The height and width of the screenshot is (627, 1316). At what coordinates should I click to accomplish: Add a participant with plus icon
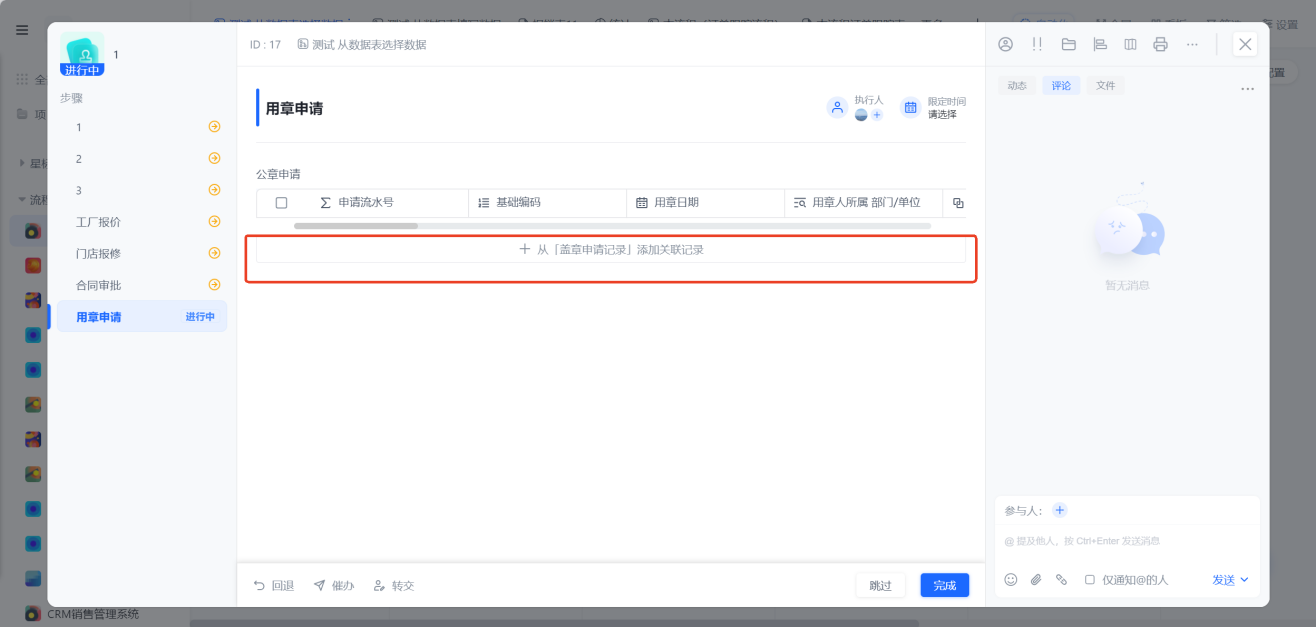[1060, 510]
